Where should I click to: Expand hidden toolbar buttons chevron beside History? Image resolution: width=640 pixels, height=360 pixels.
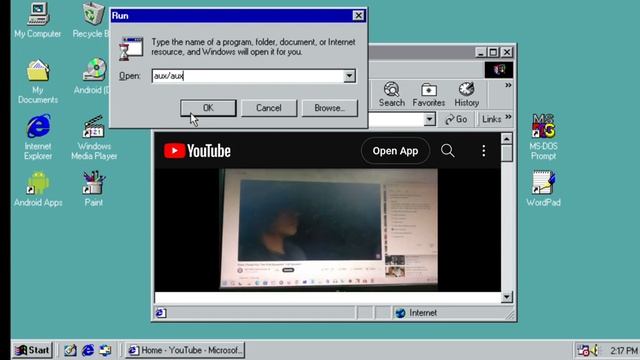point(508,85)
